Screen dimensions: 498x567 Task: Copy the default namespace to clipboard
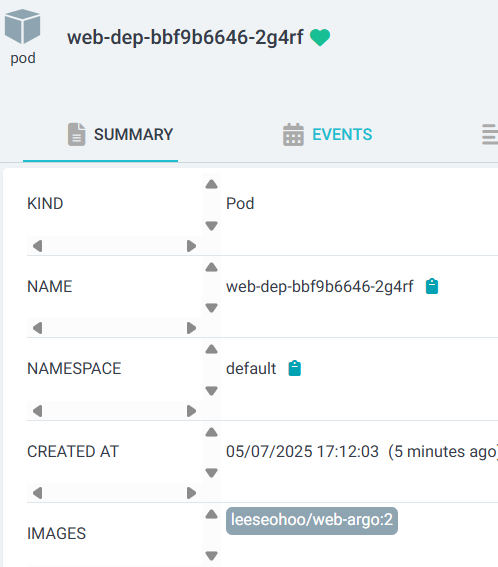pos(295,368)
